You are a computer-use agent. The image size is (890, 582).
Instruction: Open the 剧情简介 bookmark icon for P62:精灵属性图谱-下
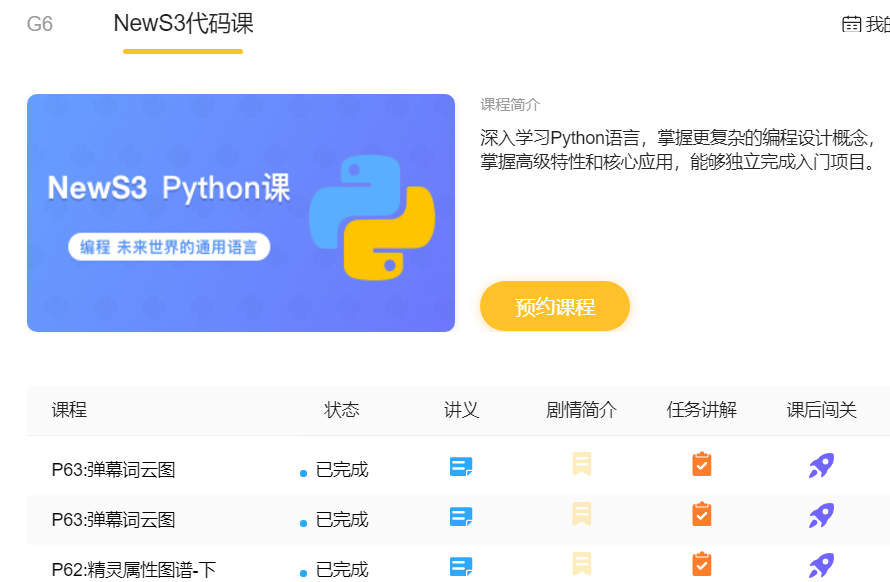click(582, 563)
